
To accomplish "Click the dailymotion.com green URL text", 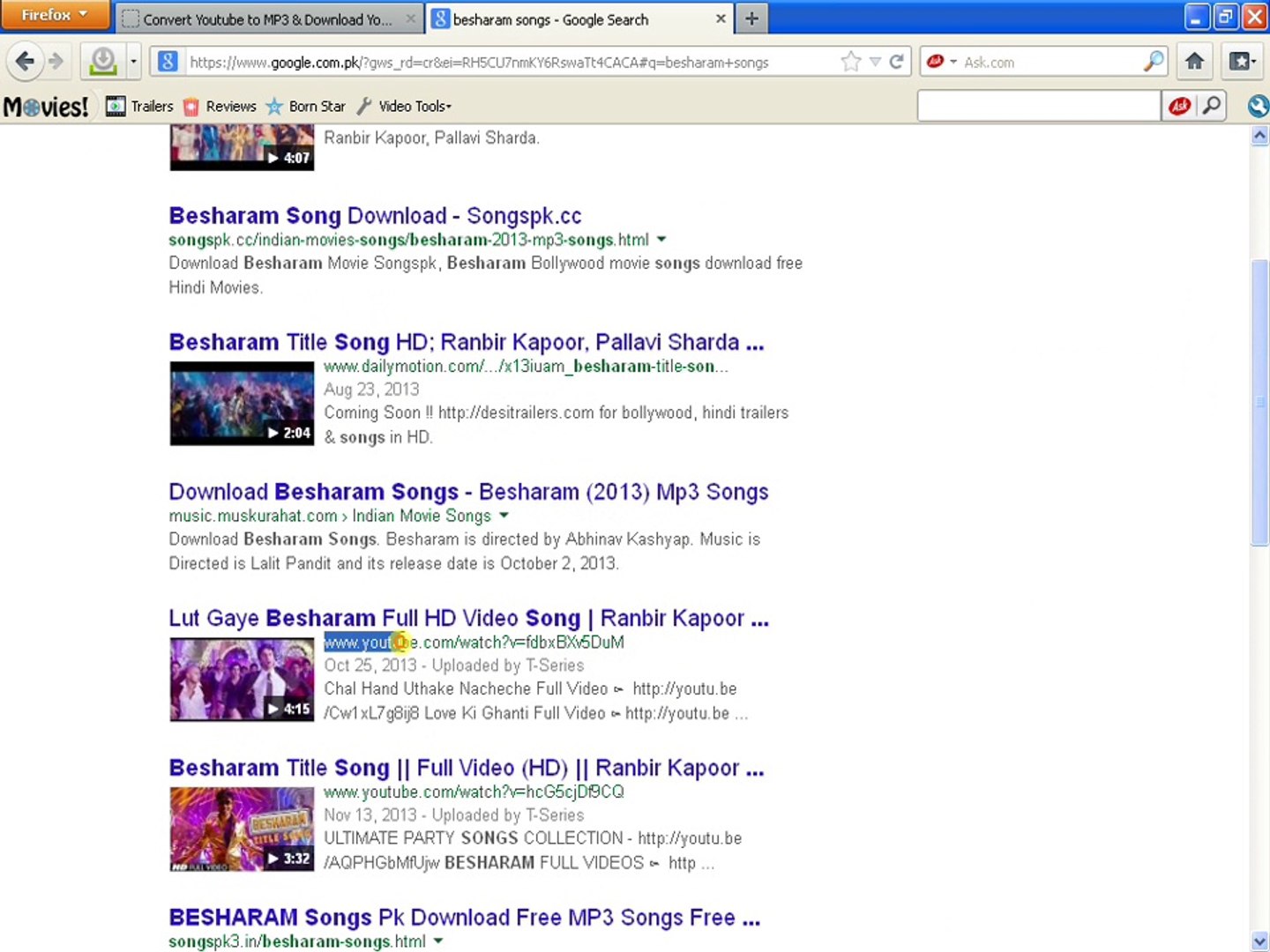I will pyautogui.click(x=526, y=366).
